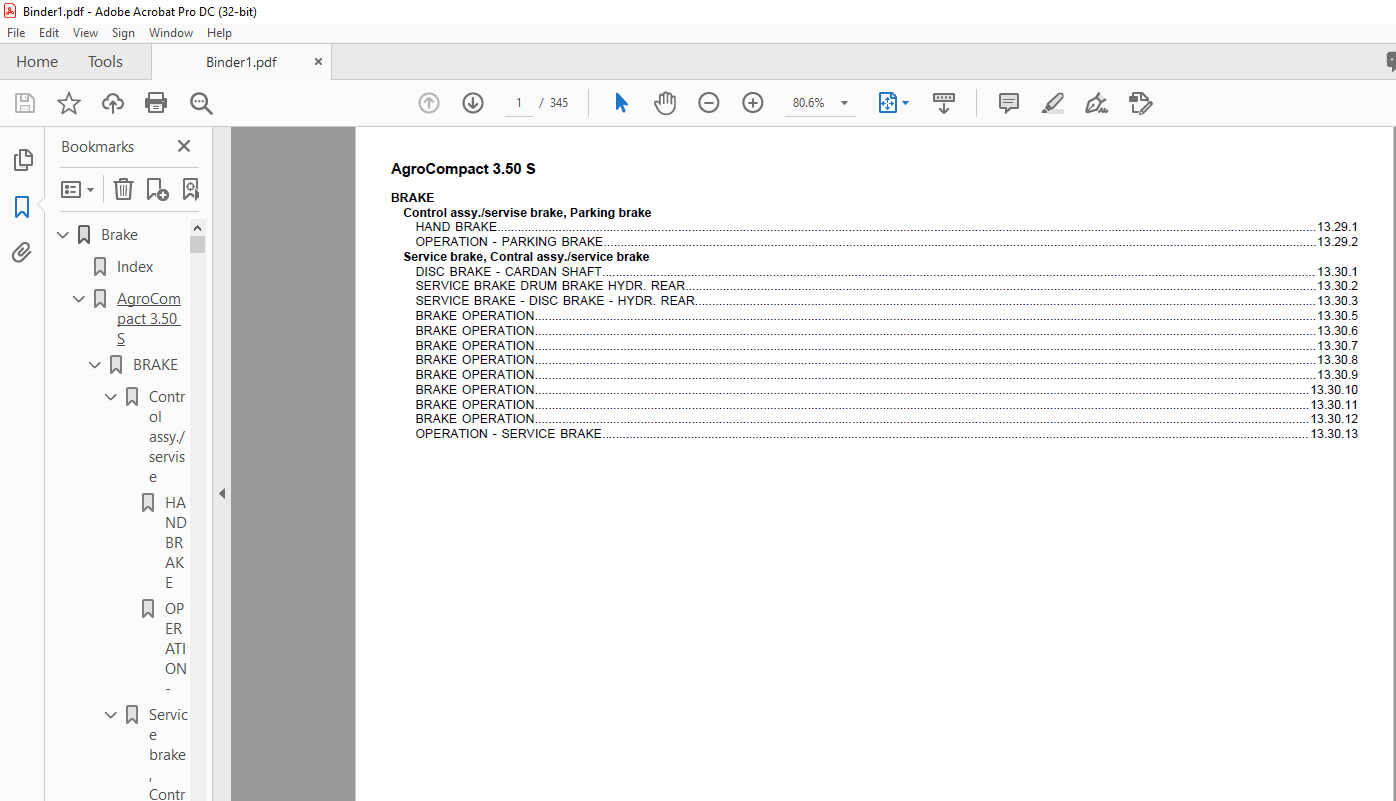
Task: Upload file to Document Cloud
Action: click(x=113, y=103)
